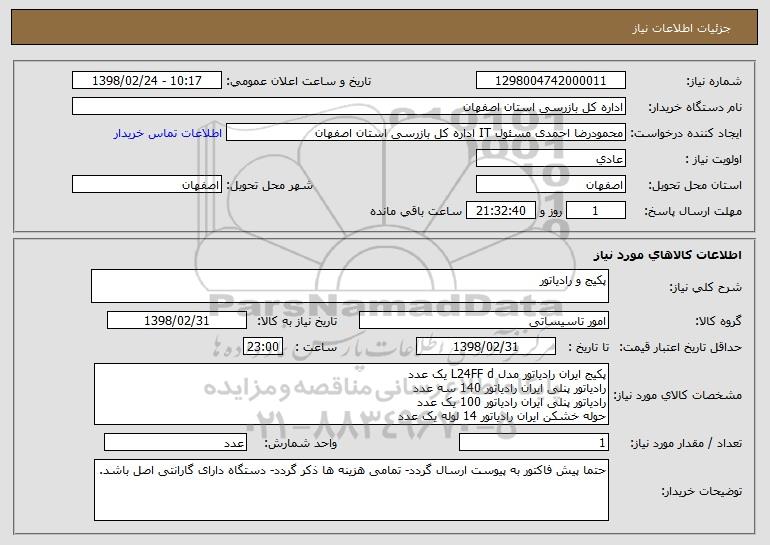The width and height of the screenshot is (770, 545).
Task: Select the time field showing 23:00
Action: [x=263, y=347]
